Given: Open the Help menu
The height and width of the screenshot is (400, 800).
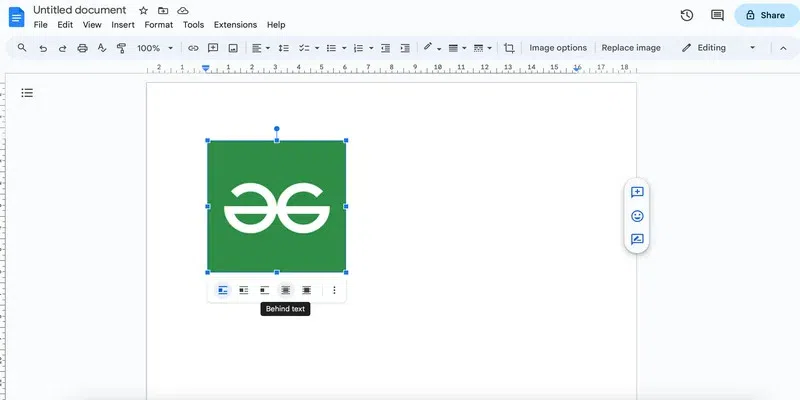Looking at the screenshot, I should click(276, 24).
